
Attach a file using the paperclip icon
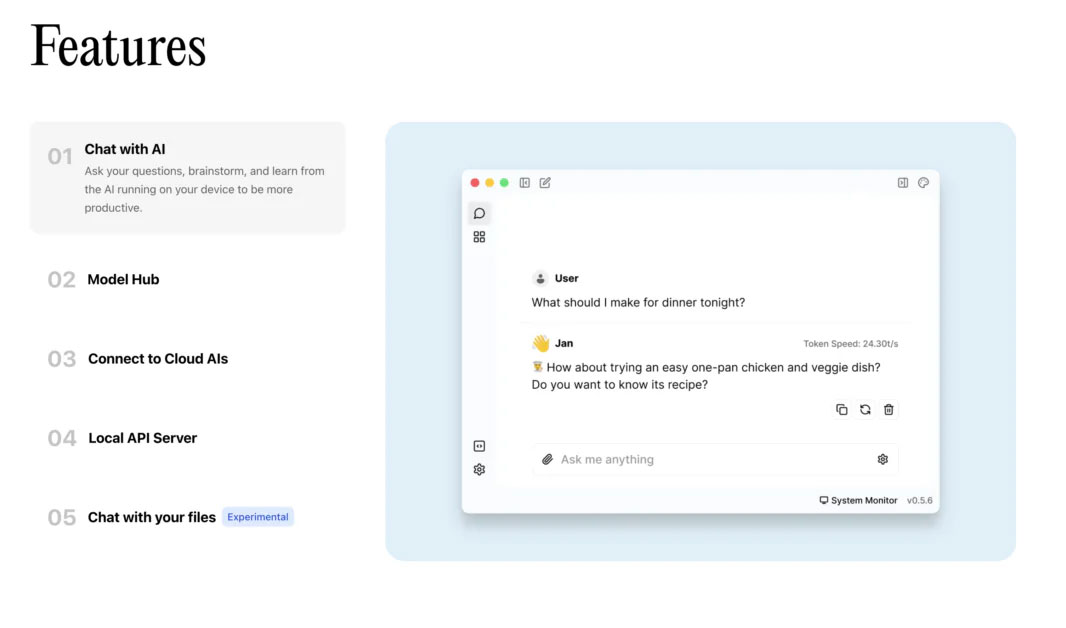pyautogui.click(x=547, y=460)
